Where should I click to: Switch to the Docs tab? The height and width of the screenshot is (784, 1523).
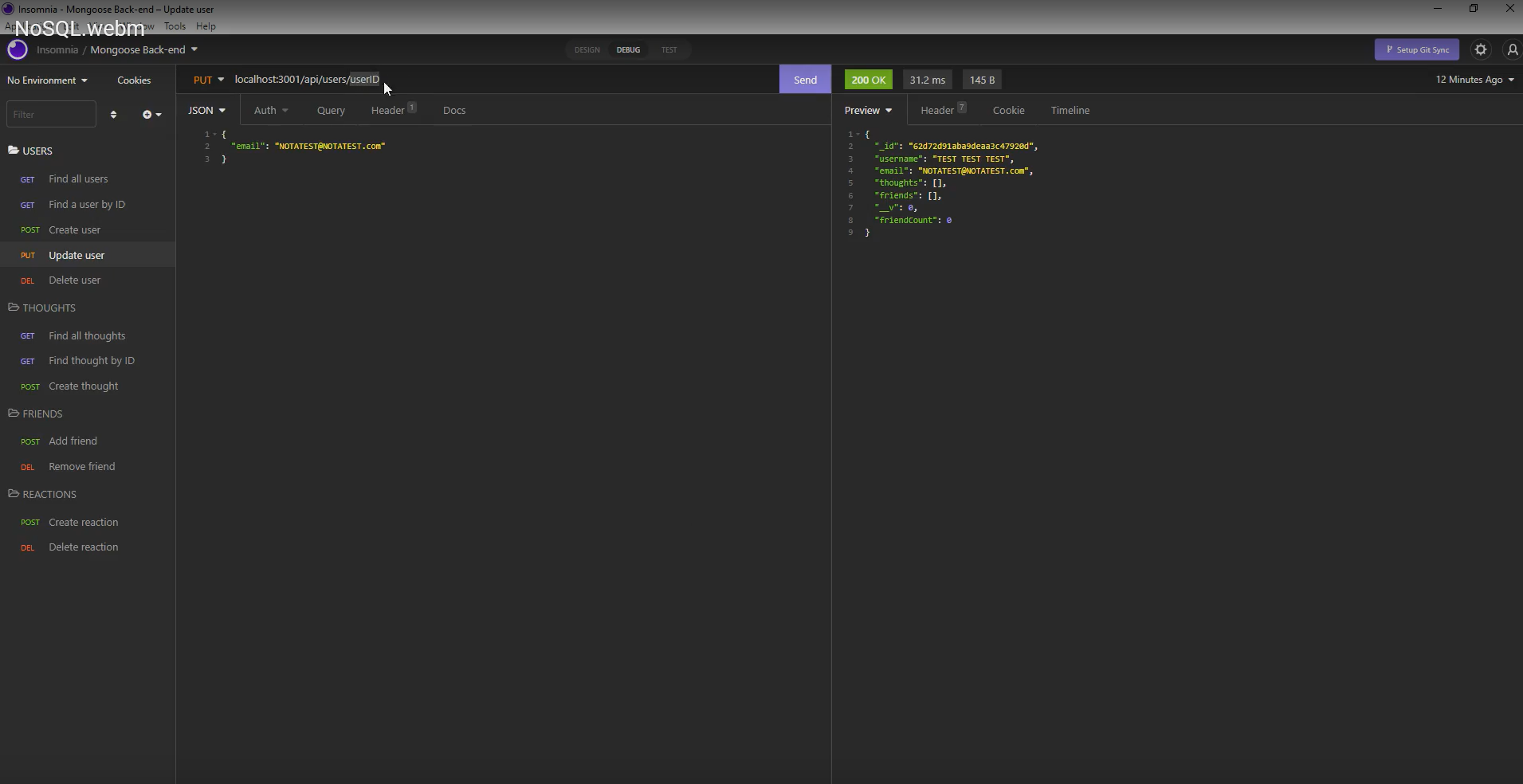(454, 111)
